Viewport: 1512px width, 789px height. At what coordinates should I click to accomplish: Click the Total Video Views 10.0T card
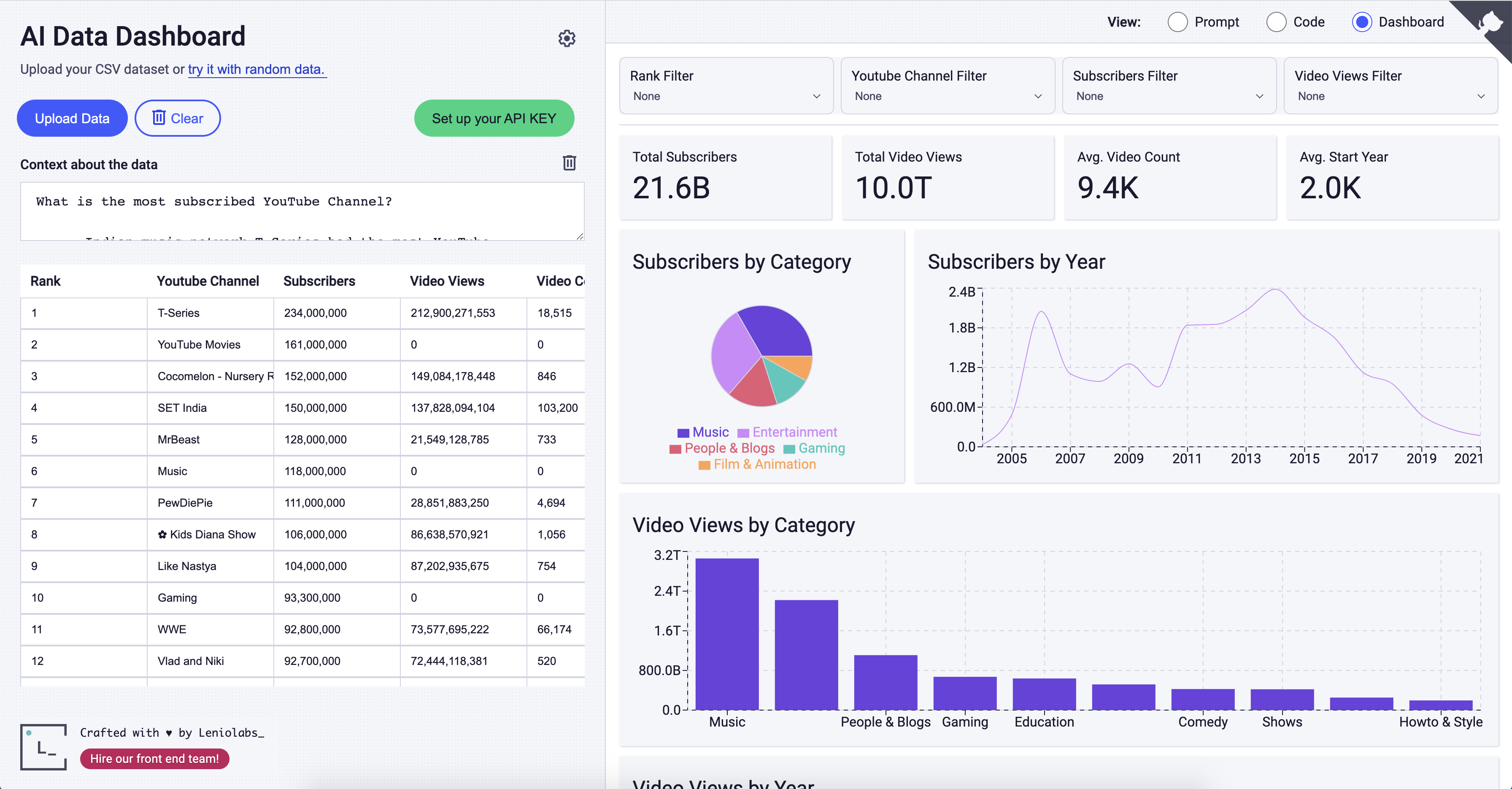(948, 177)
